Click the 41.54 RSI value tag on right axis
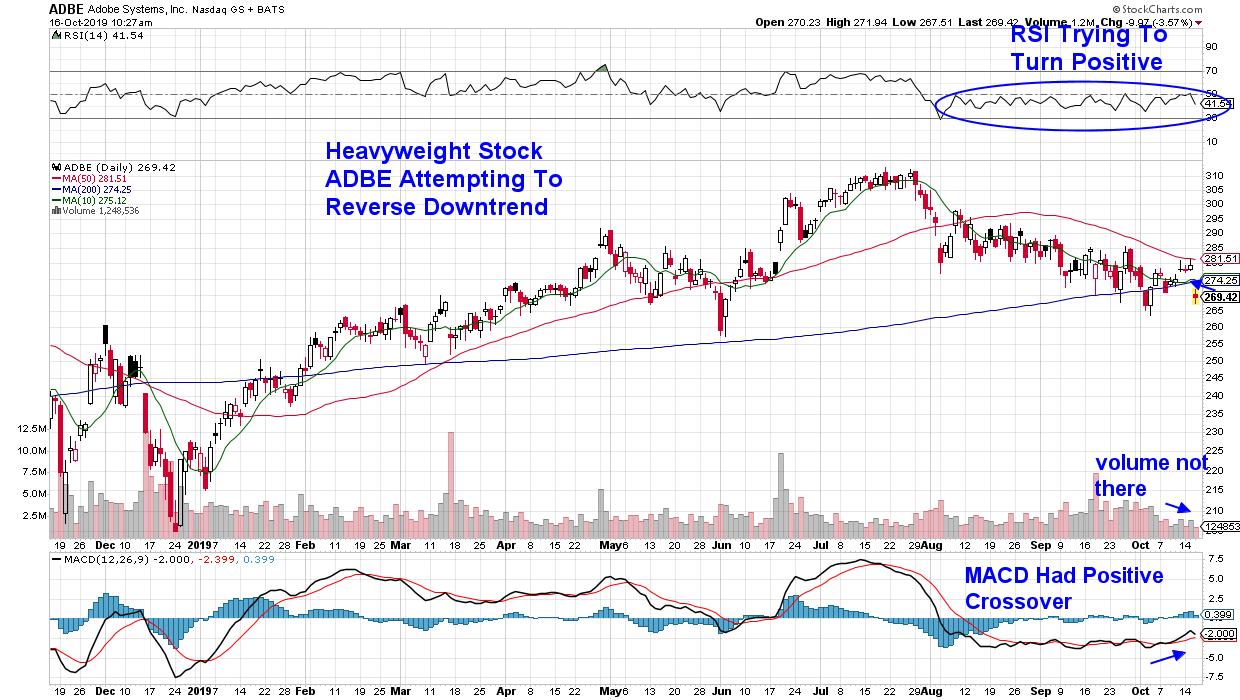 pos(1219,104)
